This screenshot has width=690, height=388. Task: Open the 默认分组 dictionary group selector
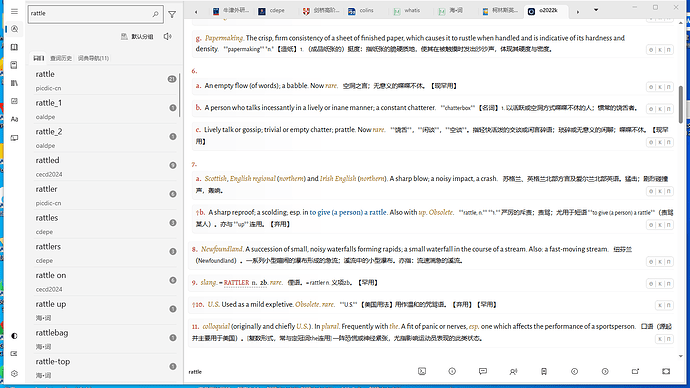pos(137,37)
